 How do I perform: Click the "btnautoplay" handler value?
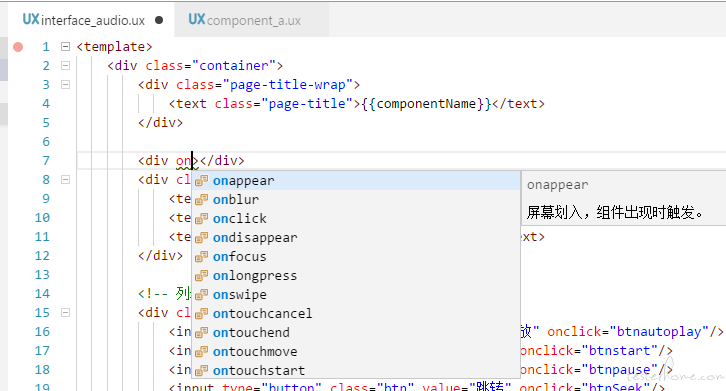coord(659,332)
